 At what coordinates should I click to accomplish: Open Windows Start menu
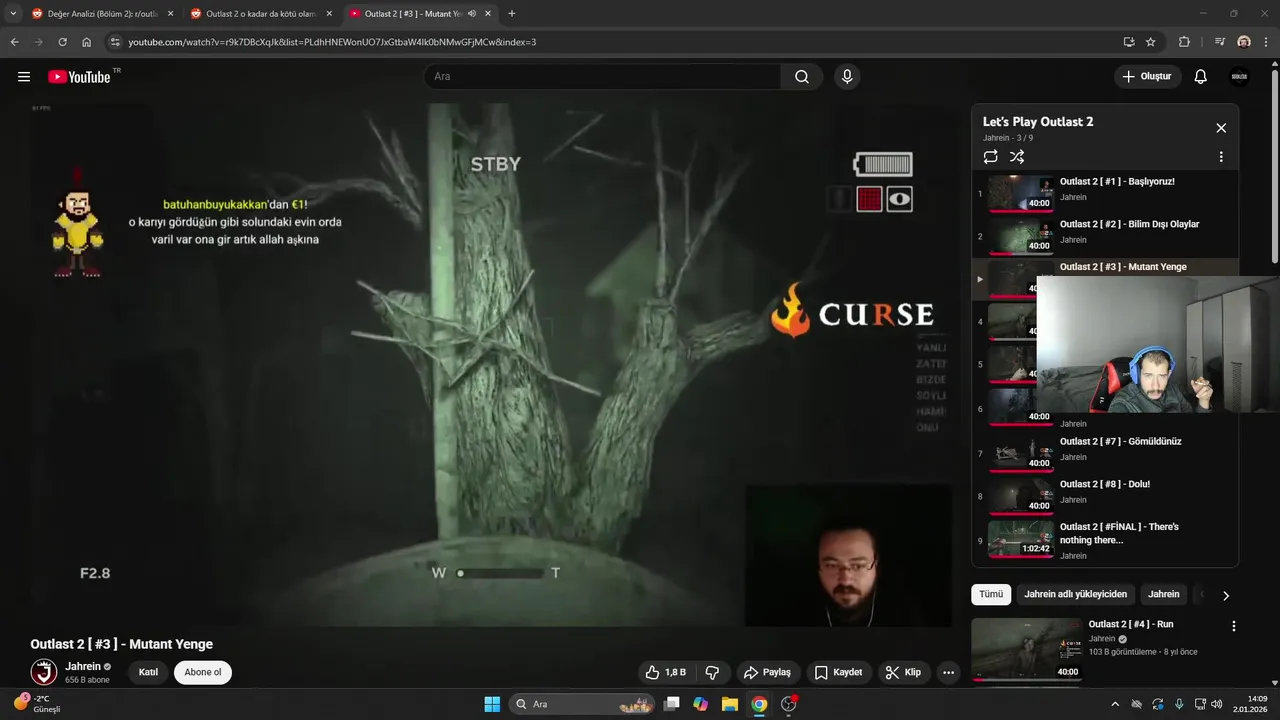pos(492,704)
